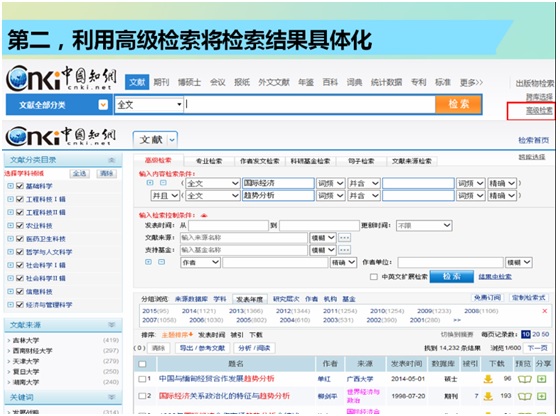Enable the 中英文扩展检索 checkbox
The image size is (560, 416).
374,277
